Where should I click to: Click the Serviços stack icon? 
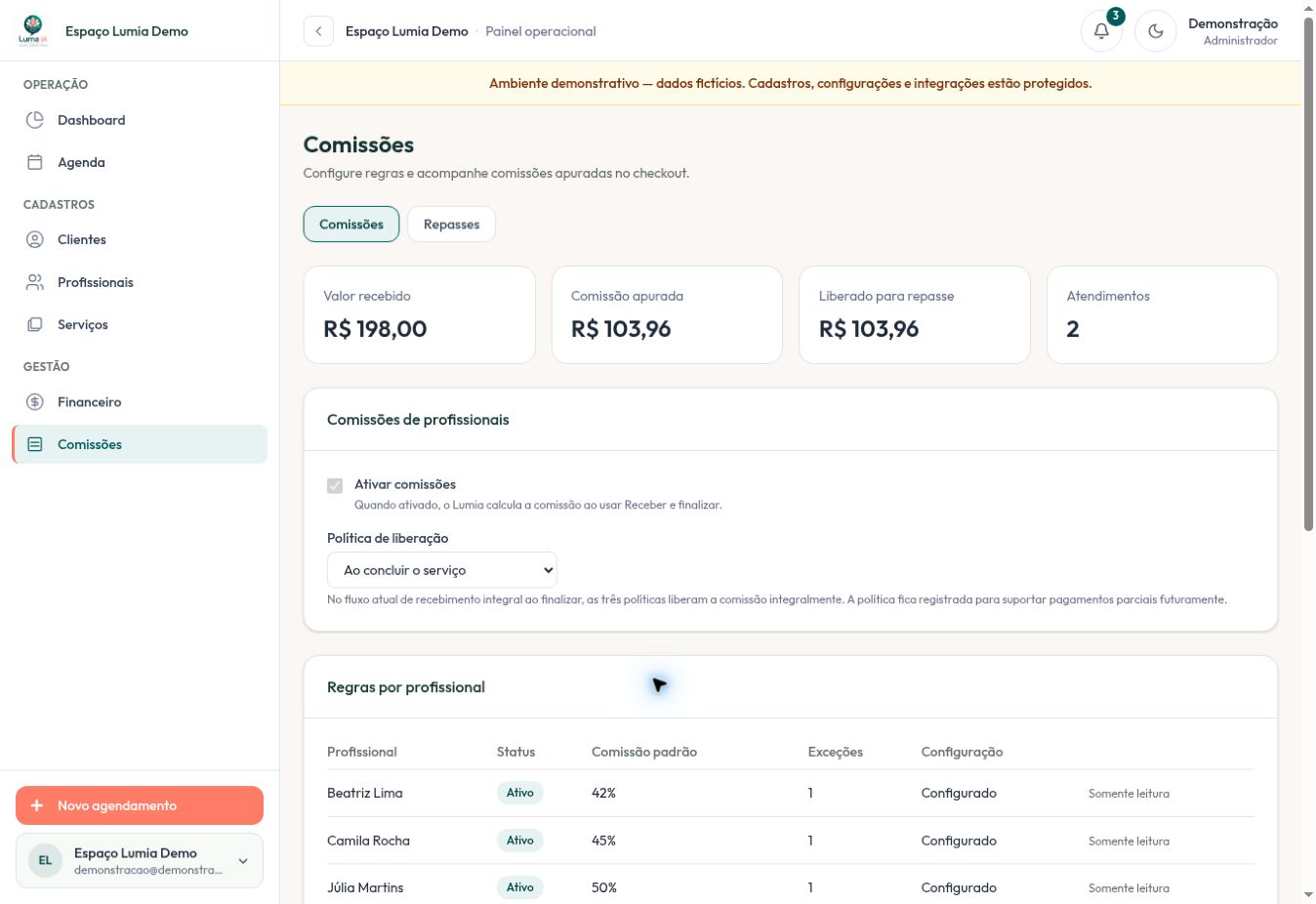35,324
